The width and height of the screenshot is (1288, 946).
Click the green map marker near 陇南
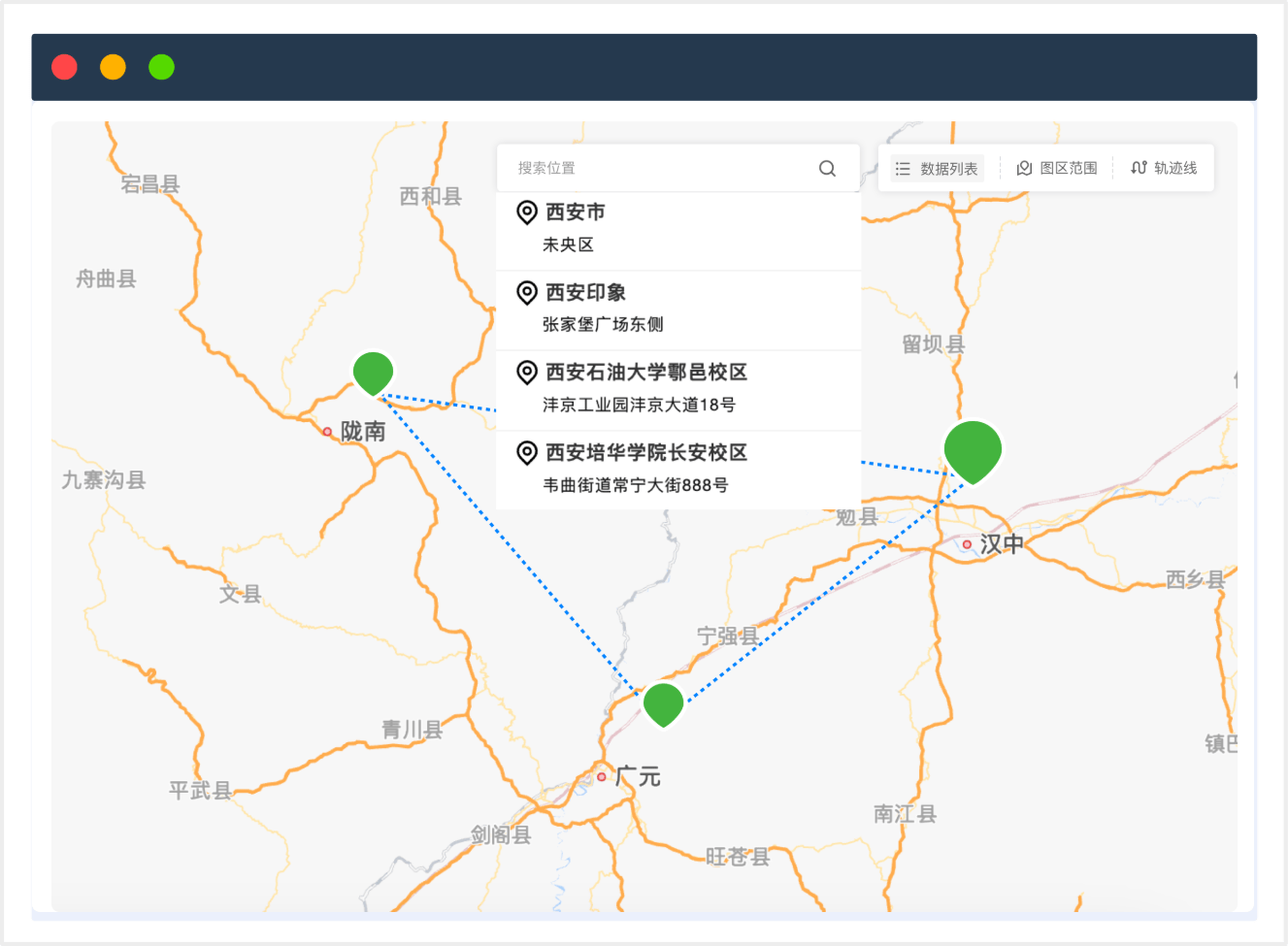tap(373, 372)
